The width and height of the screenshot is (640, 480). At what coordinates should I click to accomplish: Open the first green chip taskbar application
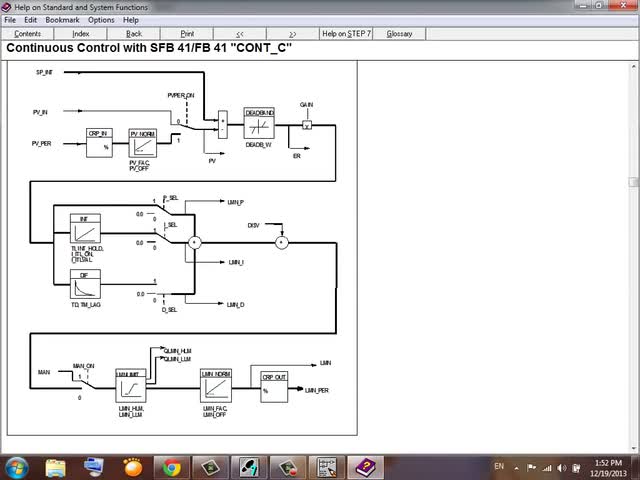(x=210, y=468)
